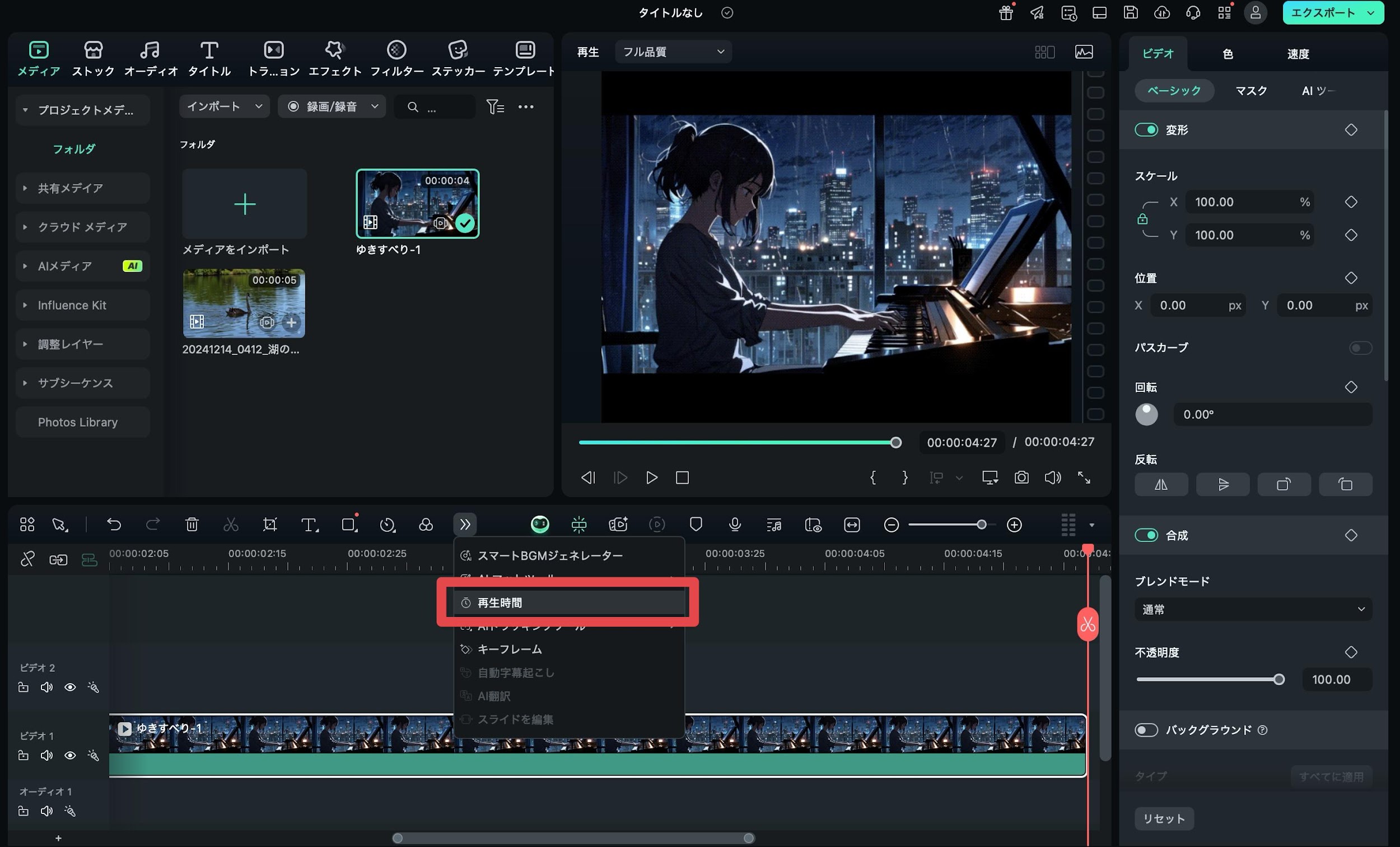Click the fullscreen expand arrows icon
Screen dimensions: 1400x847
tap(1084, 477)
